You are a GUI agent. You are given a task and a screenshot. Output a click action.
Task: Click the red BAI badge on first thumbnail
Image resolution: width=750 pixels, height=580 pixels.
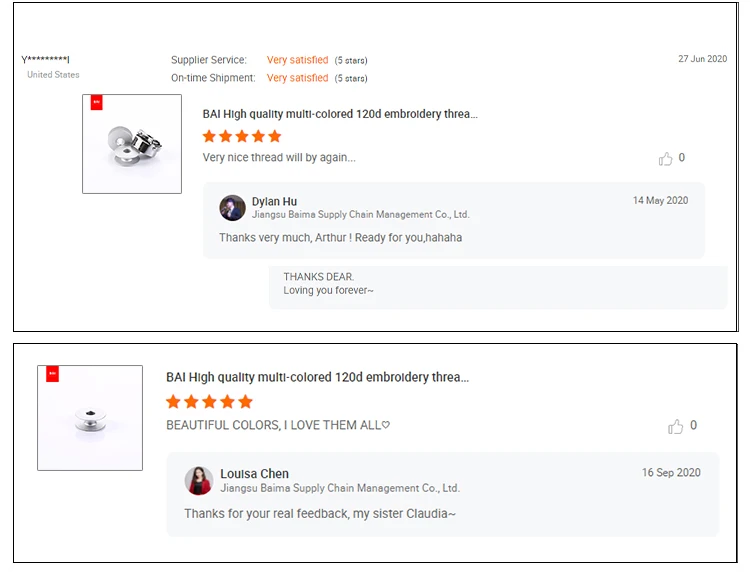97,102
